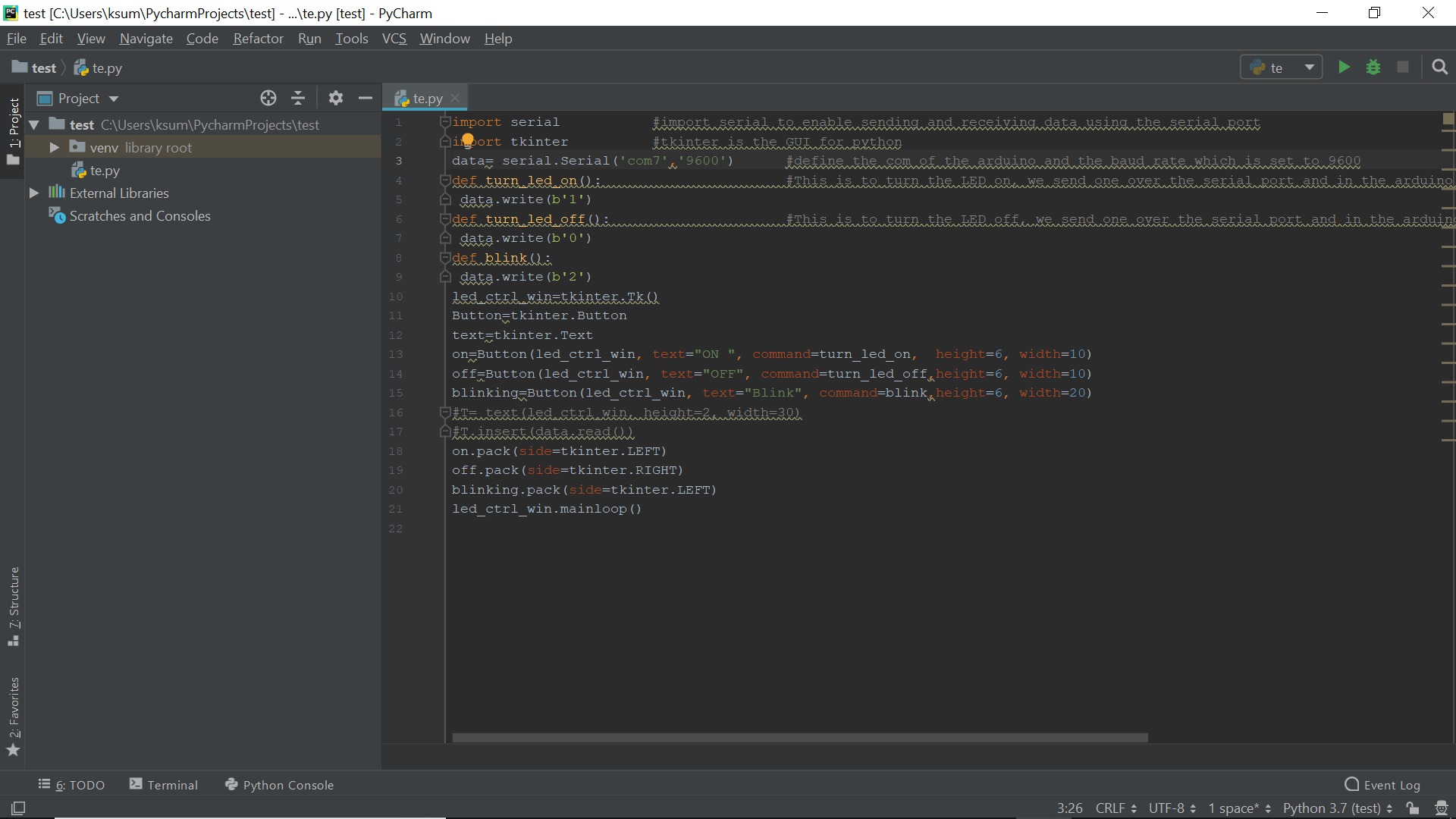Open the te run configuration dropdown
Image resolution: width=1456 pixels, height=819 pixels.
pyautogui.click(x=1282, y=67)
